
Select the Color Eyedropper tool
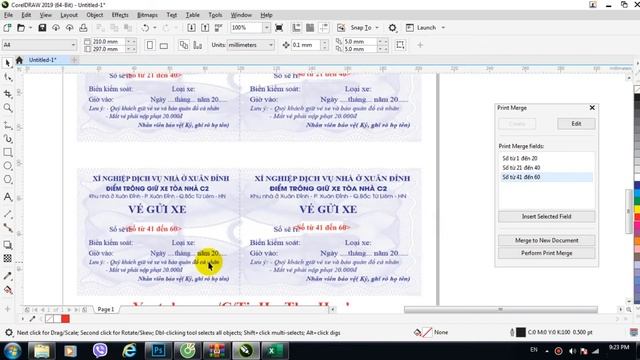coord(7,276)
